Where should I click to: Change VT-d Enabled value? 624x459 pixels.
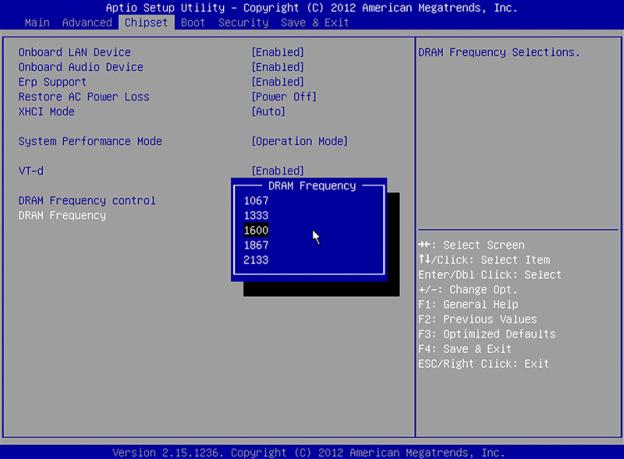coord(278,171)
